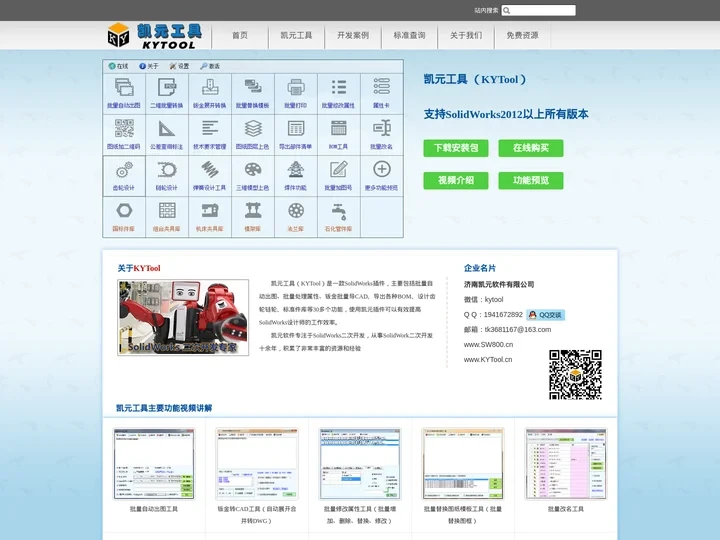Open the 标准查询 navigation item
Image resolution: width=720 pixels, height=540 pixels.
point(409,35)
